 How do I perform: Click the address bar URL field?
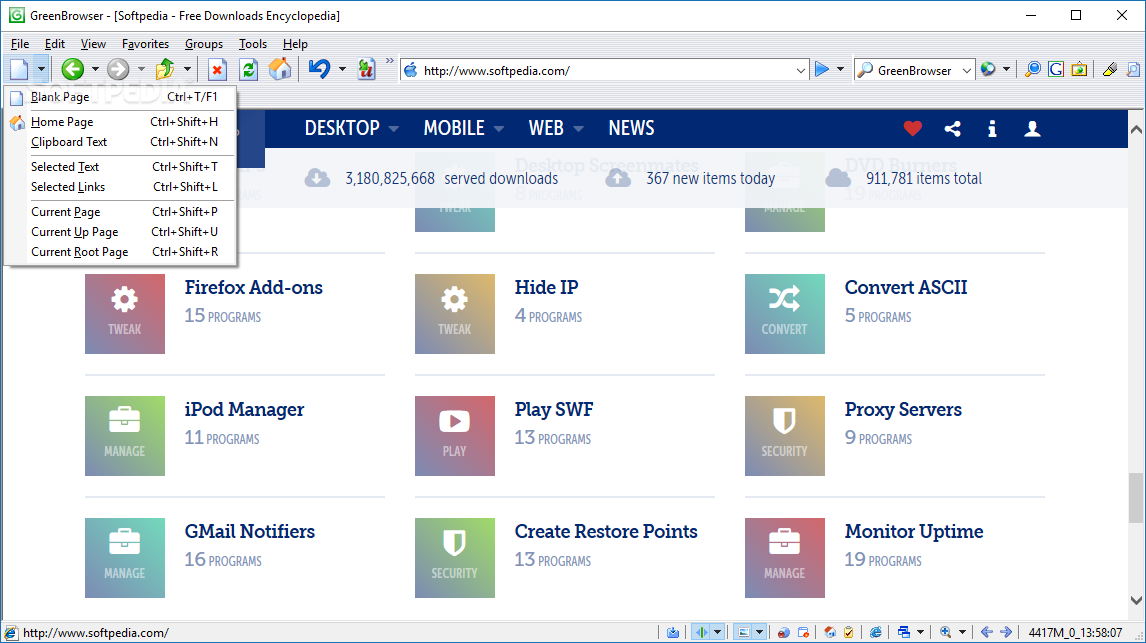[x=606, y=70]
